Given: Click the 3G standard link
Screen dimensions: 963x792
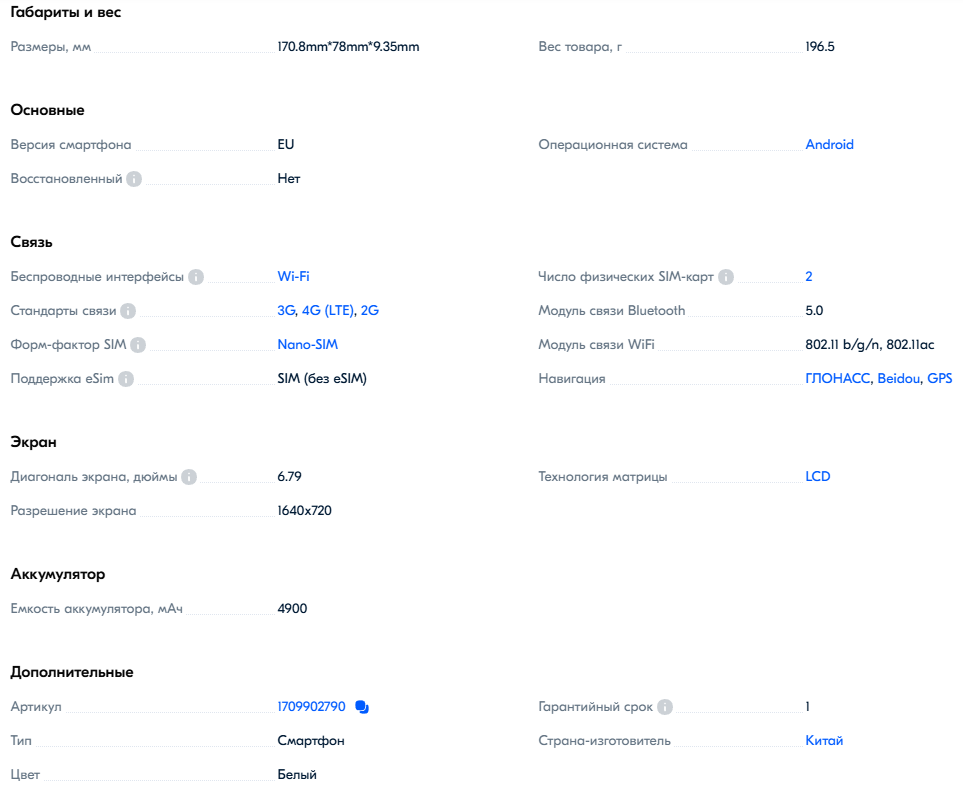Looking at the screenshot, I should tap(286, 311).
